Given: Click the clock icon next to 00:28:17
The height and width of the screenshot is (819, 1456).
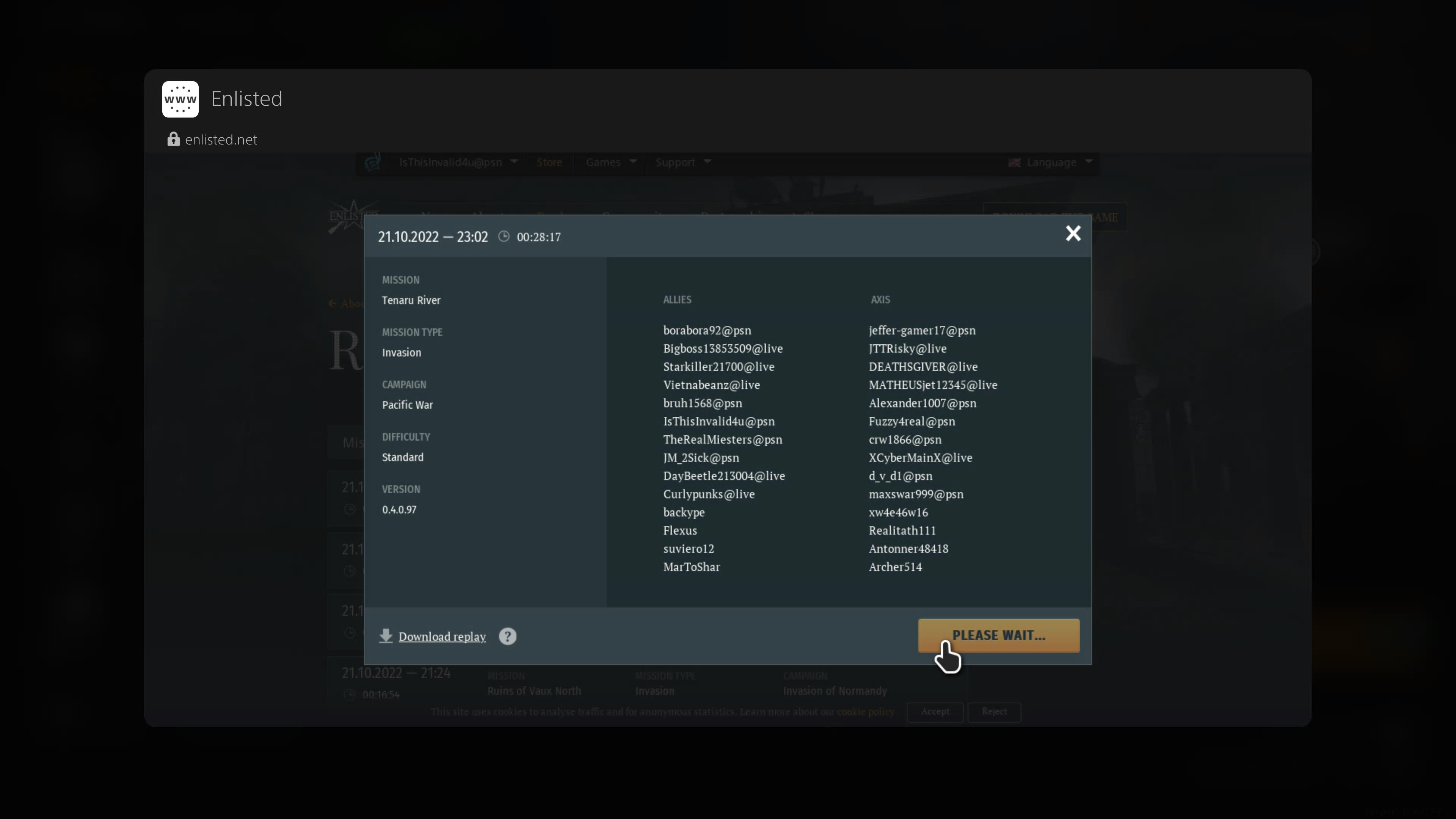Looking at the screenshot, I should click(x=504, y=237).
